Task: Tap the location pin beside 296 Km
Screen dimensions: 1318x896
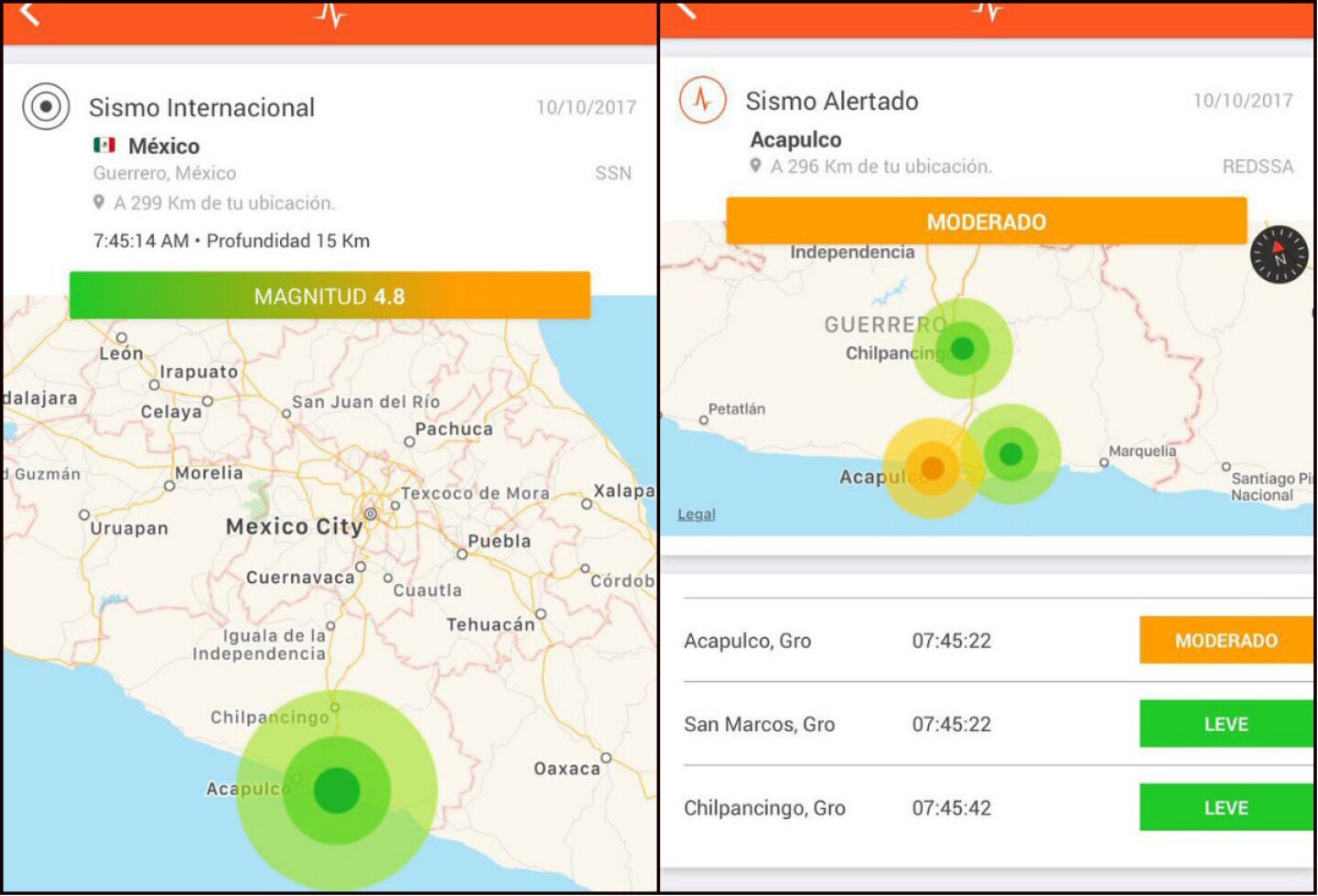Action: (755, 166)
